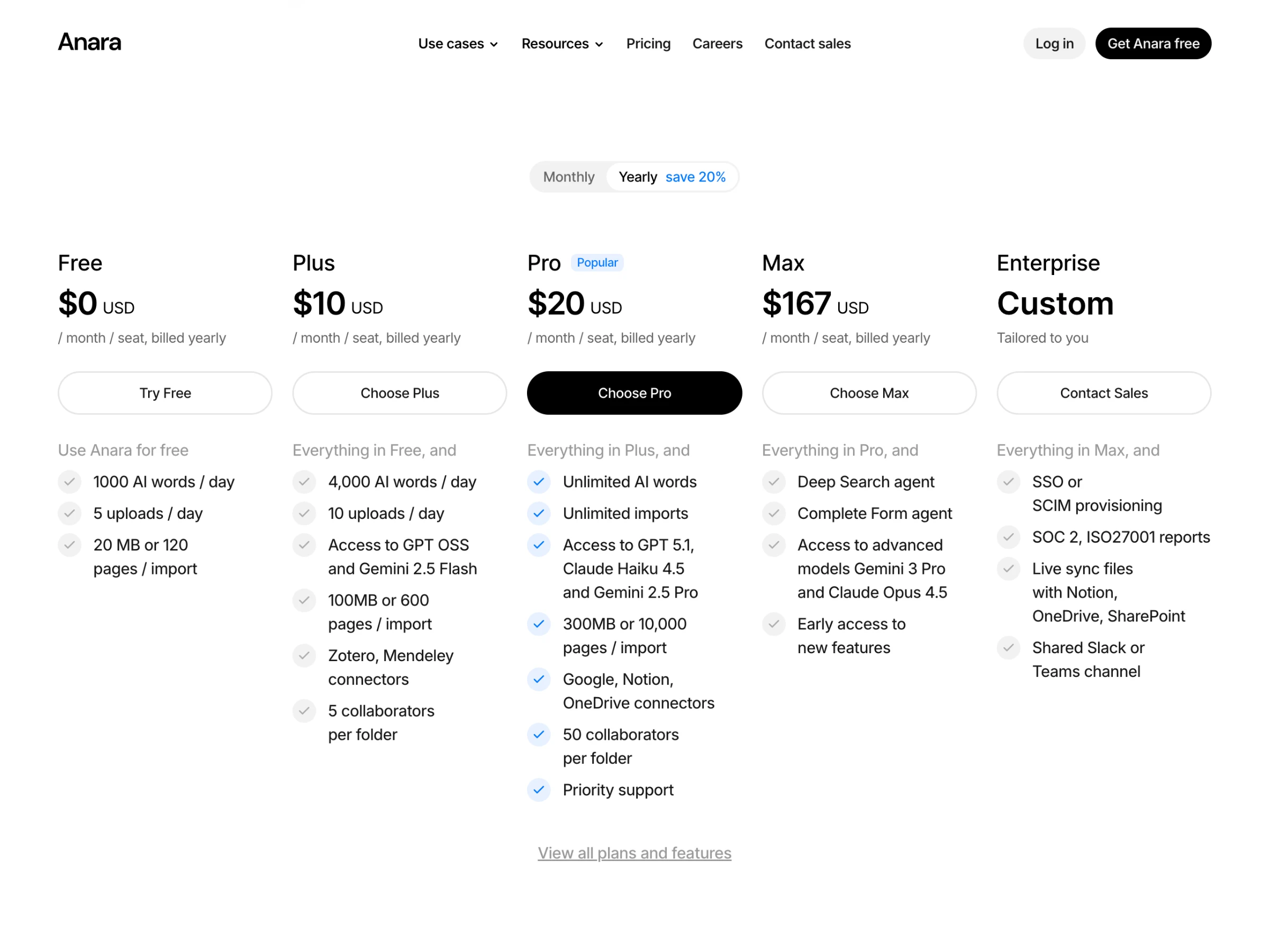Click the checkmark beside Zotero, Mendeley connectors
The image size is (1270, 952).
click(304, 656)
